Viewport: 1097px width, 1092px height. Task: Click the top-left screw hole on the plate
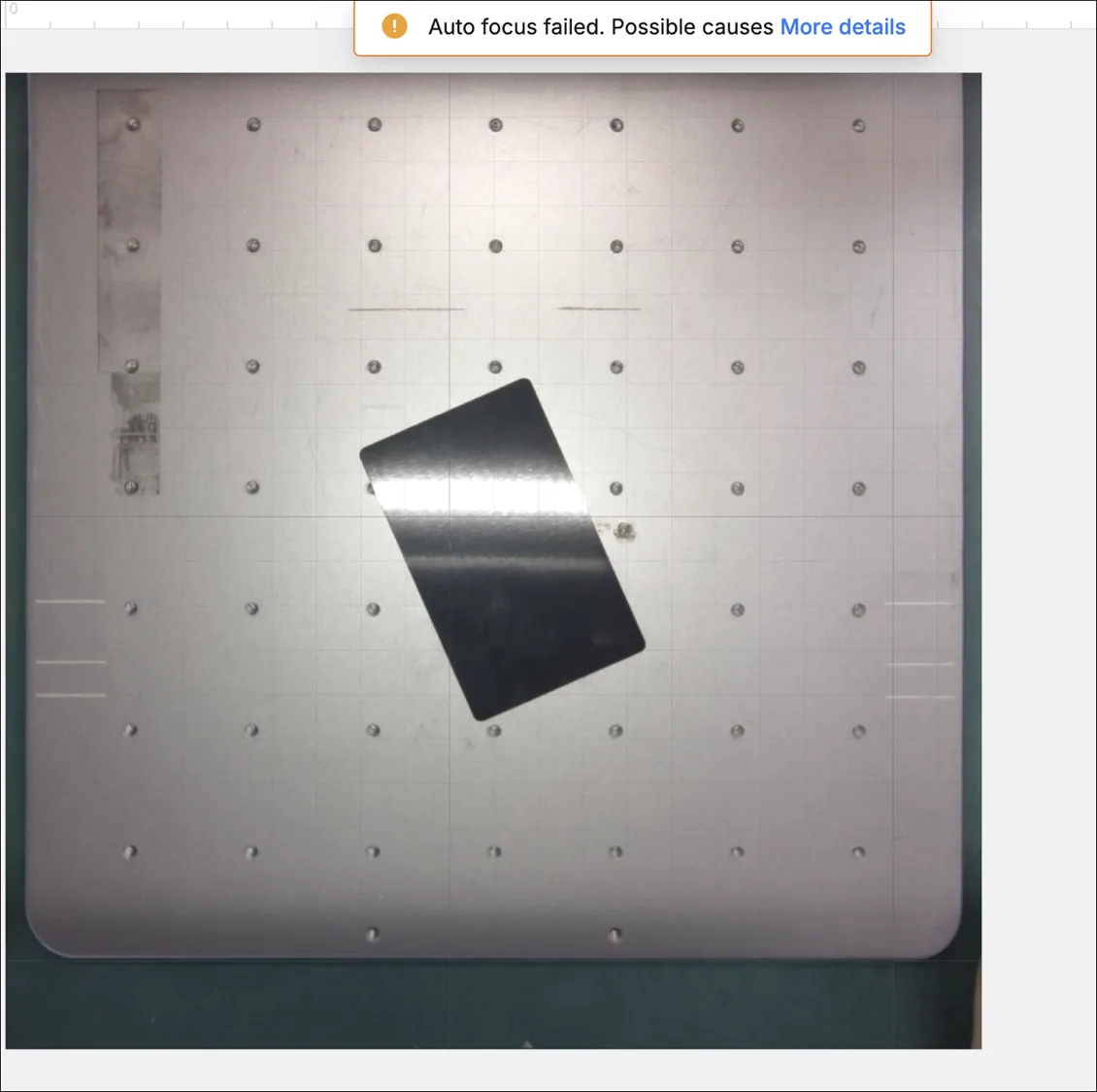click(133, 124)
